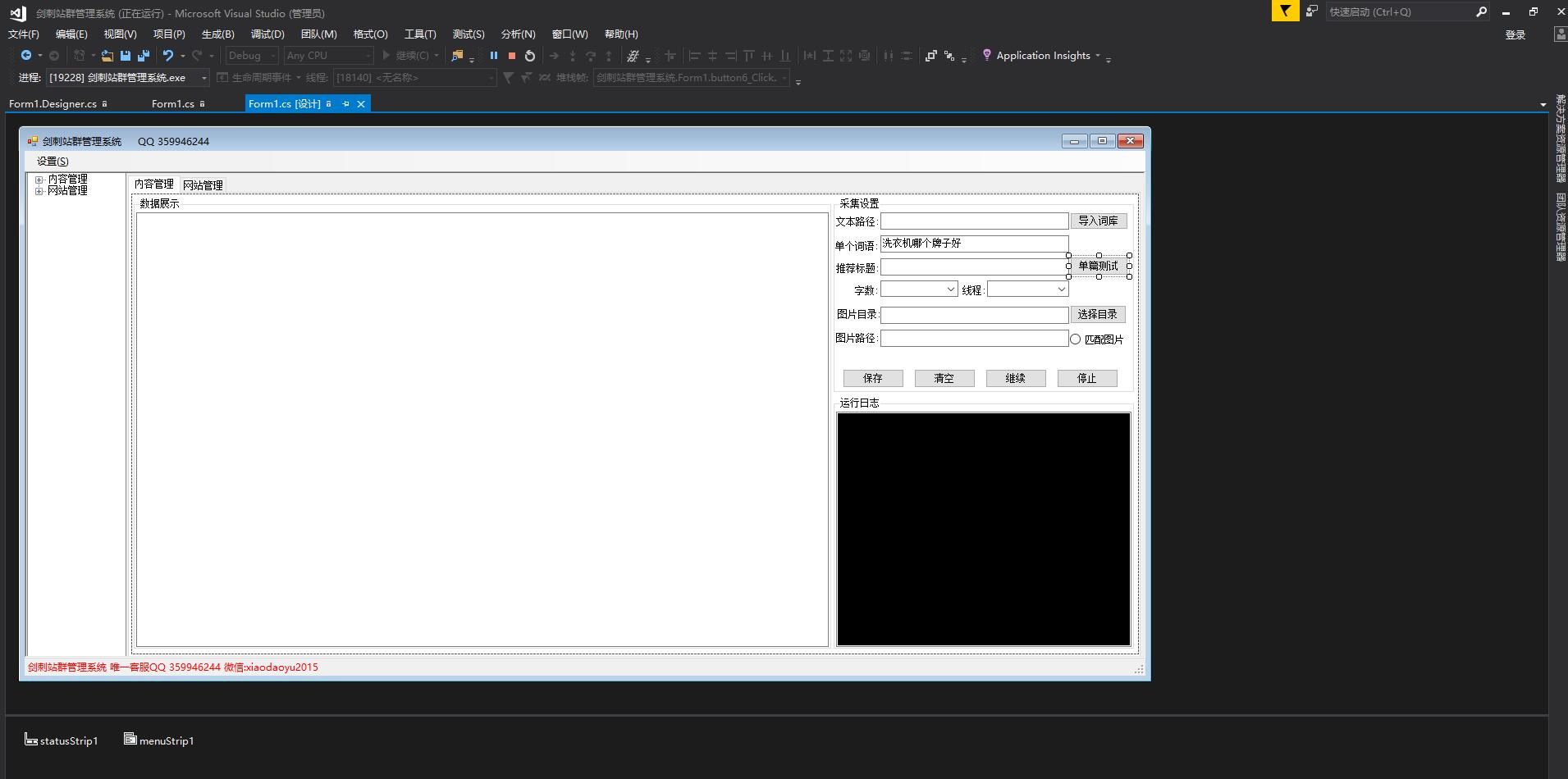Screen dimensions: 1568x779
Task: Click the Find in Files icon
Action: coord(457,56)
